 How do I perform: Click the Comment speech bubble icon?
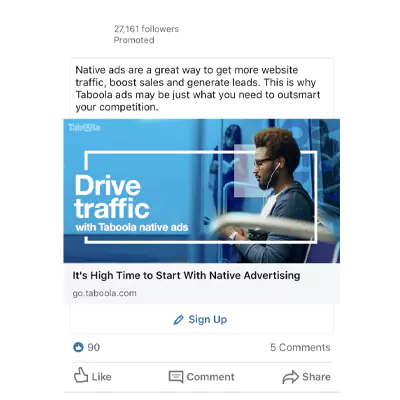(x=176, y=377)
